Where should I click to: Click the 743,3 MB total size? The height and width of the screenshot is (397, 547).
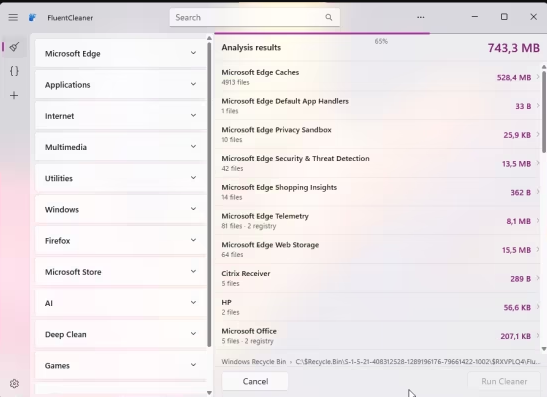pos(514,48)
